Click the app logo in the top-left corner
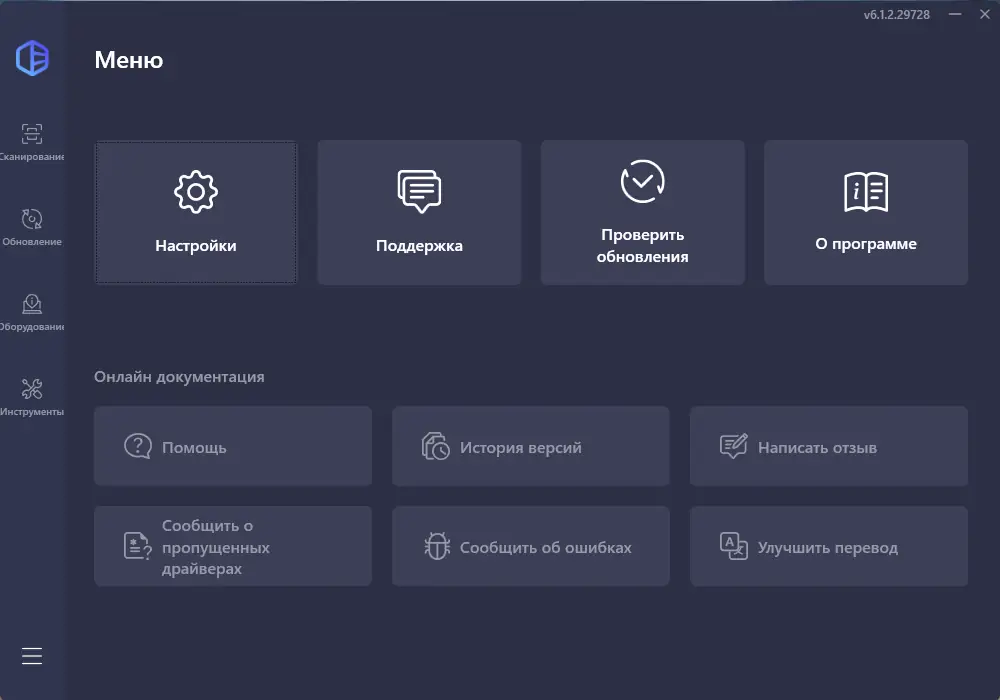Screen dimensions: 1000x700 click(x=32, y=58)
